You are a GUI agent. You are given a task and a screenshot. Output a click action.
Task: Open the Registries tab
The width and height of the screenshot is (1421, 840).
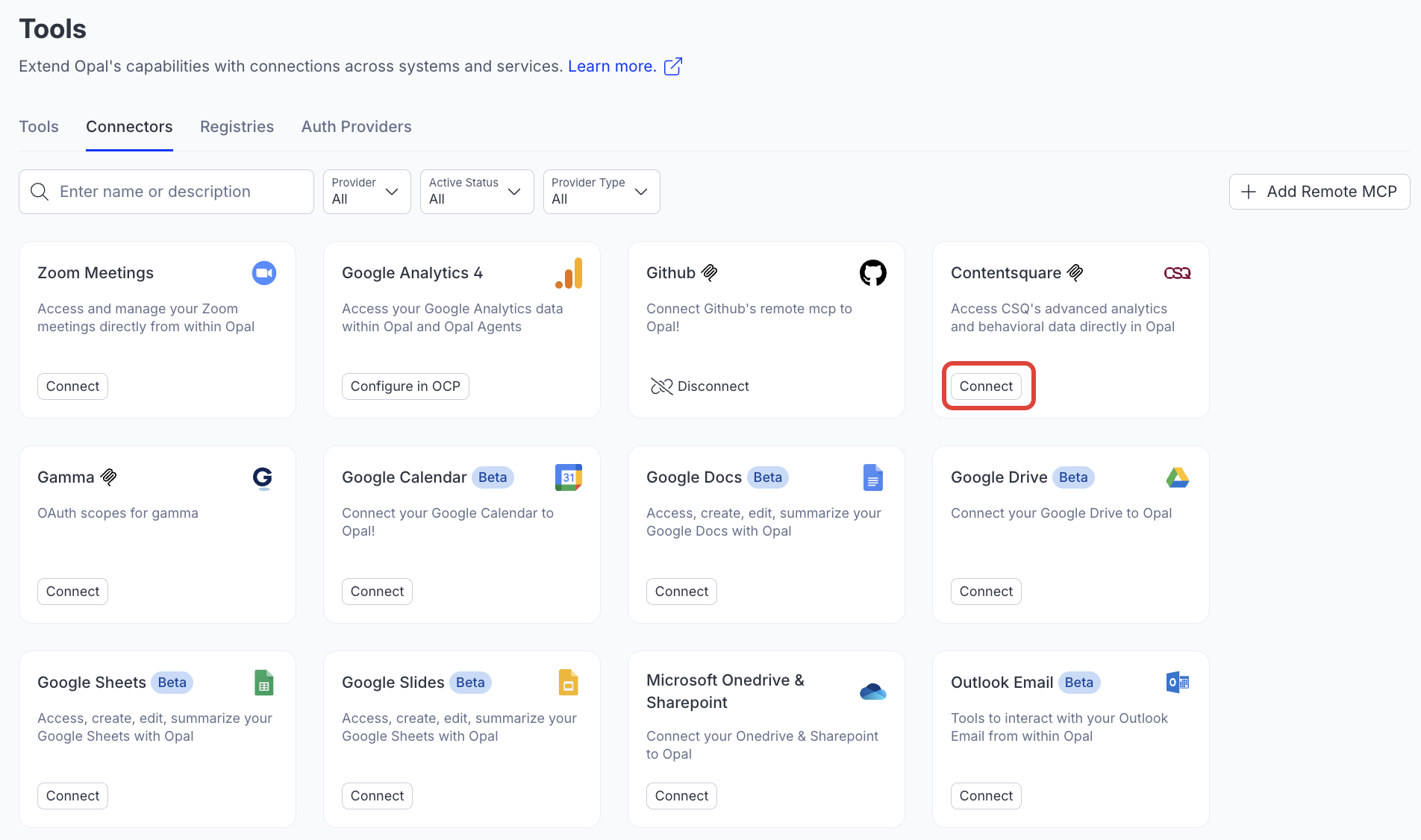click(237, 127)
